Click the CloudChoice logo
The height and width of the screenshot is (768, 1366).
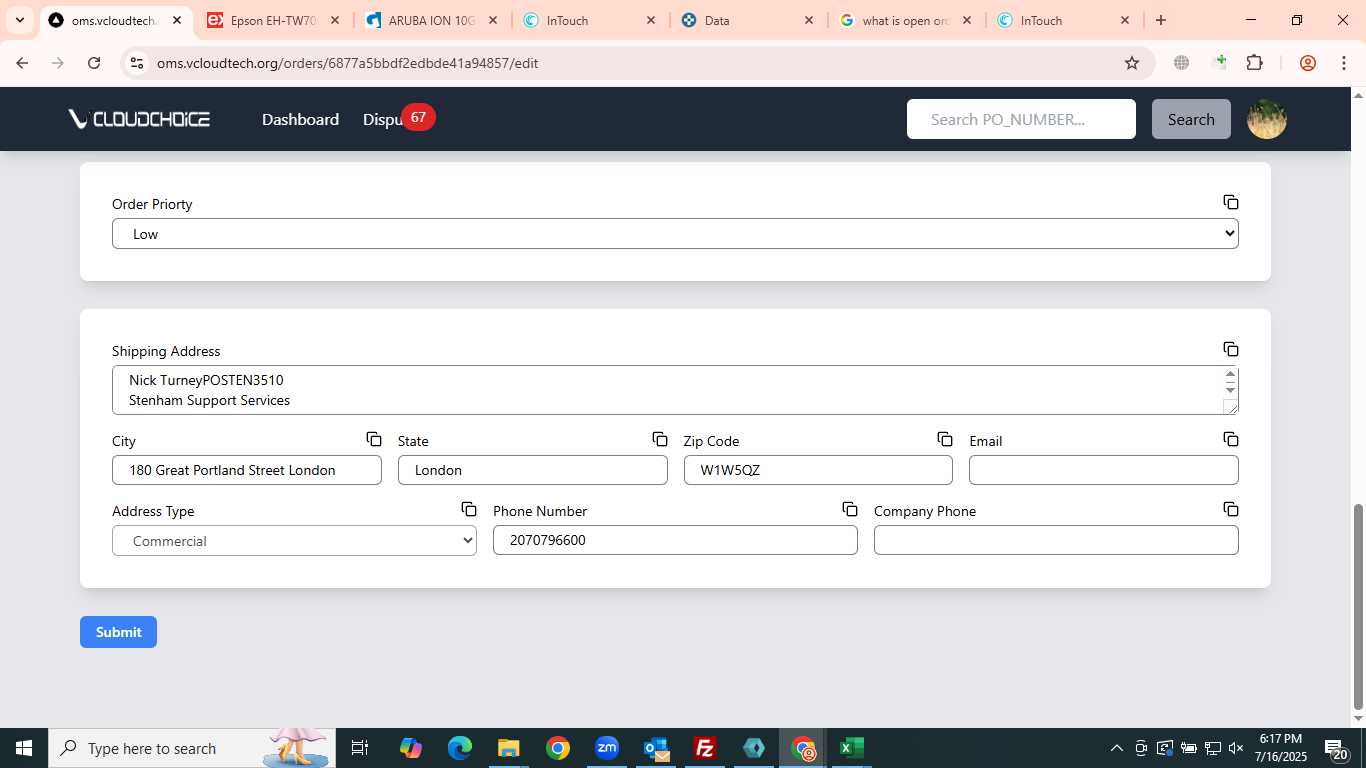[x=139, y=119]
